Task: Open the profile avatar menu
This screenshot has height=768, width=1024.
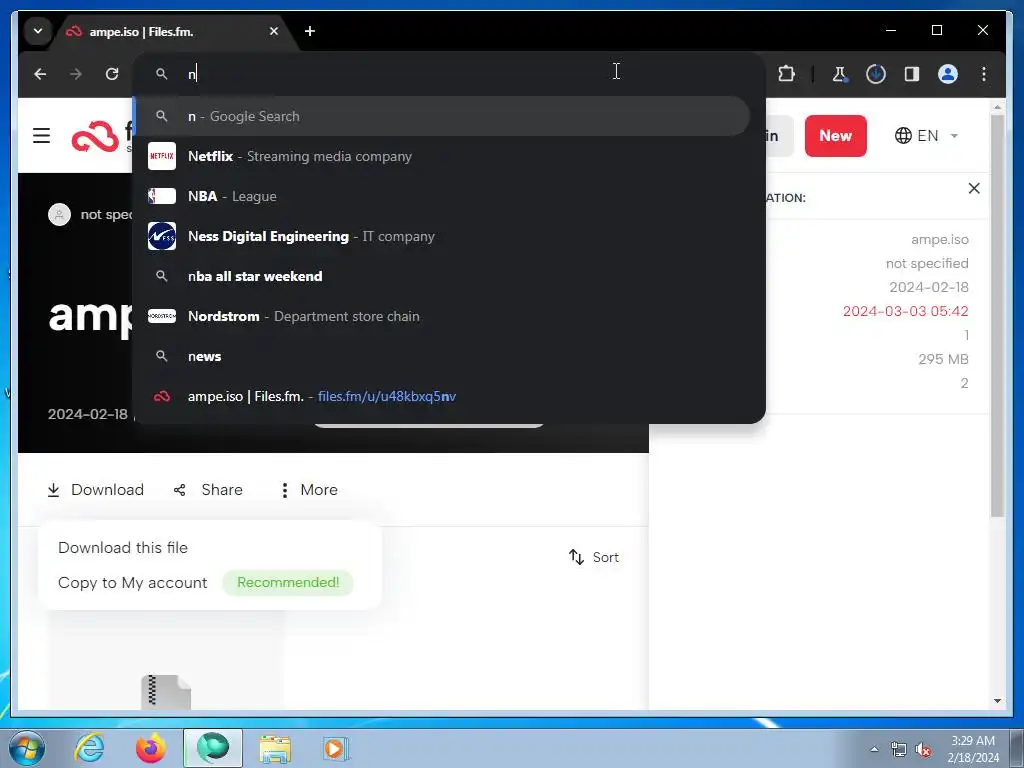Action: 948,74
